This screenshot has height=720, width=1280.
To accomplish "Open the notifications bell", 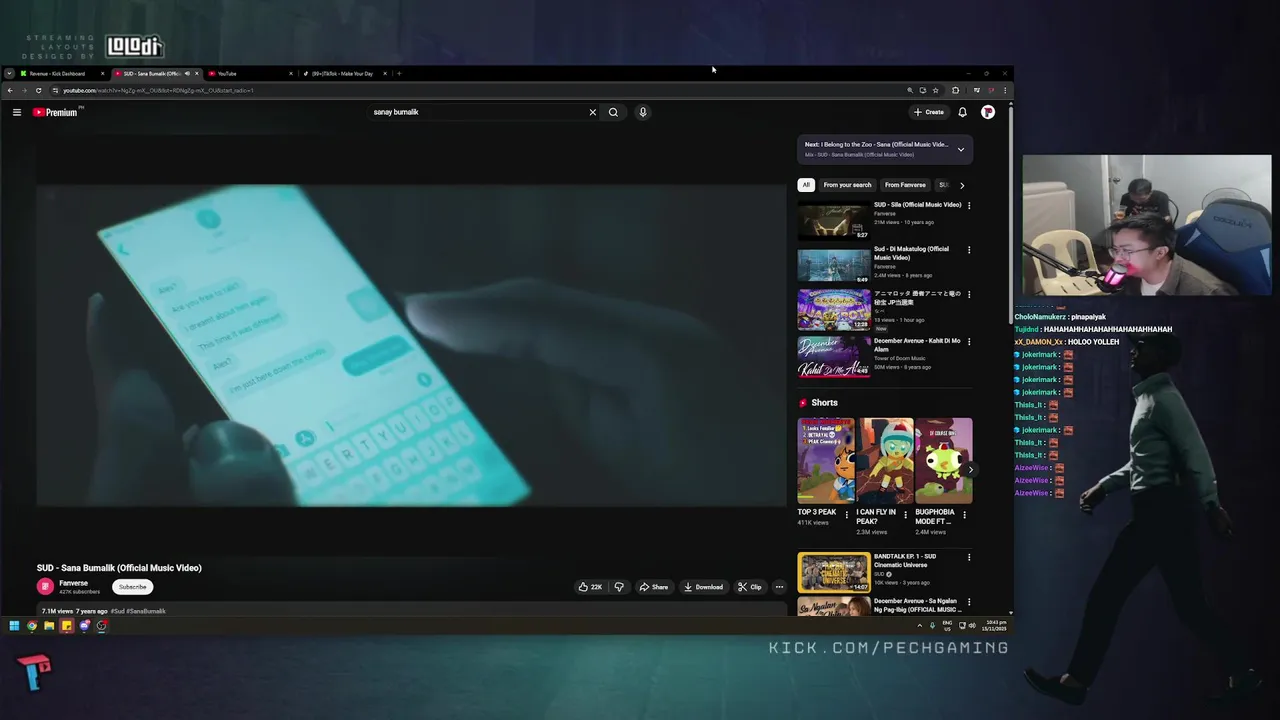I will click(962, 112).
